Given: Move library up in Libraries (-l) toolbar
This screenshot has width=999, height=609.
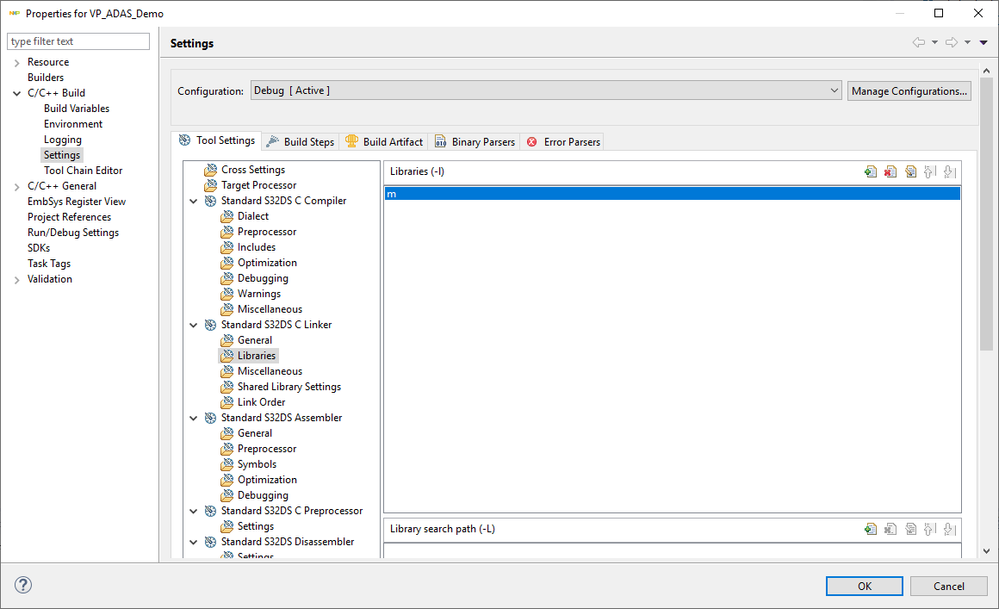Looking at the screenshot, I should (930, 171).
